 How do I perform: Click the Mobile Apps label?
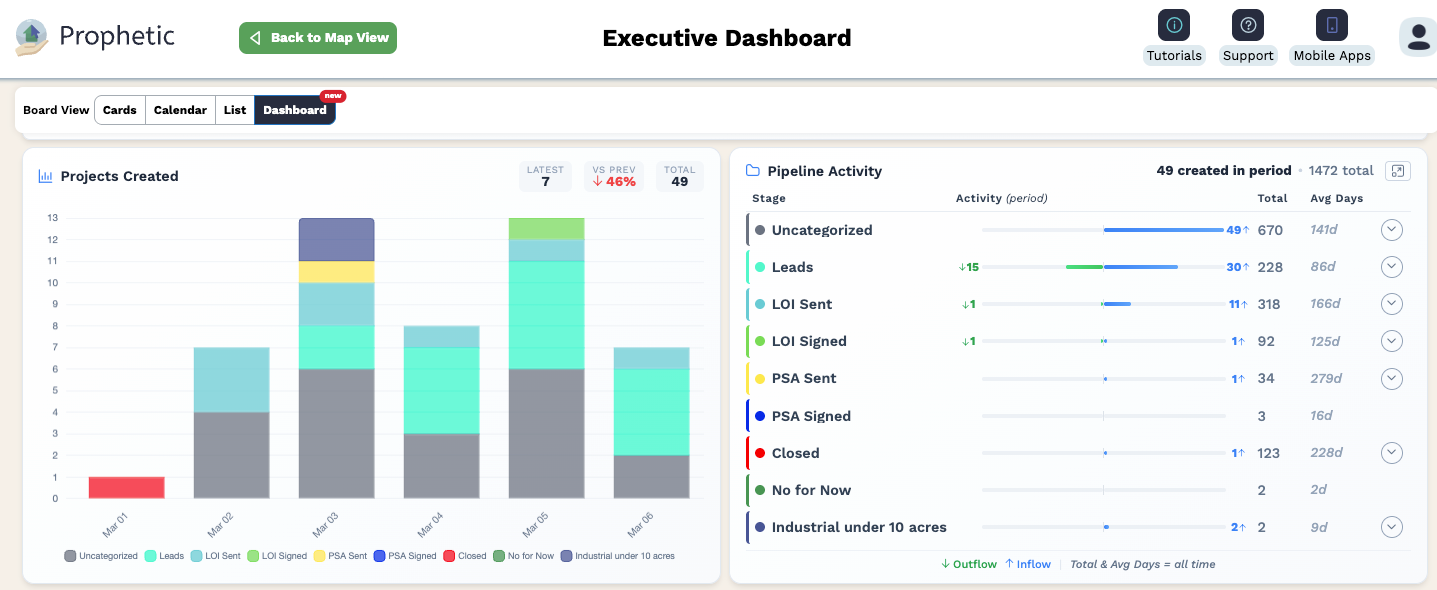1332,56
